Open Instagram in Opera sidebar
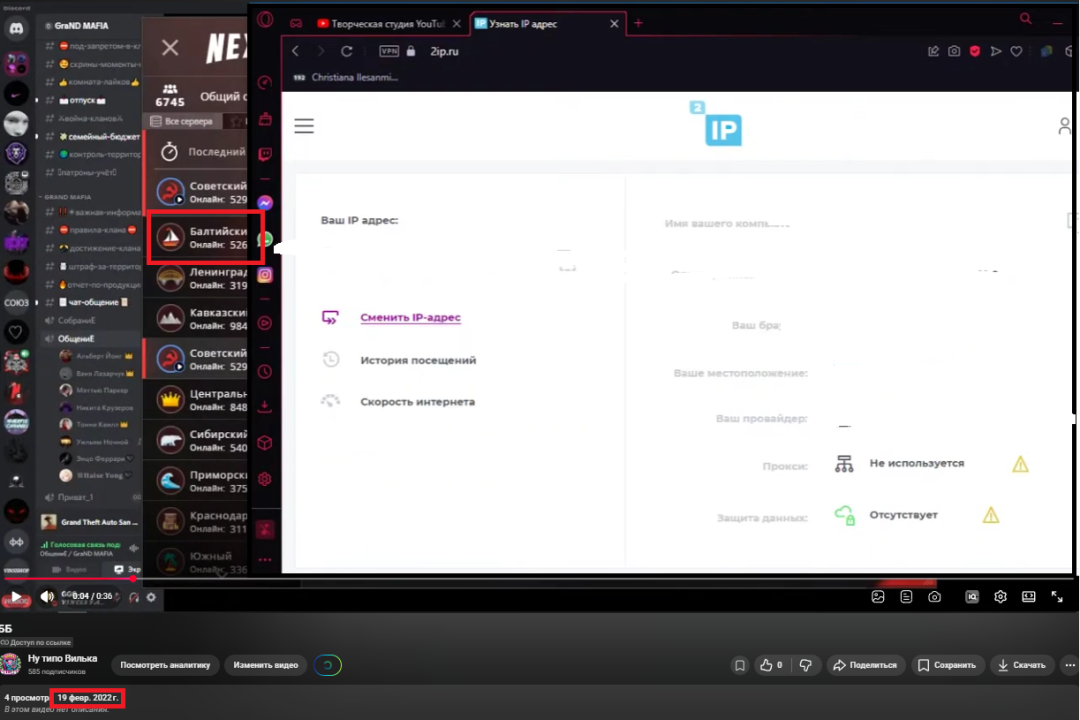Image resolution: width=1080 pixels, height=720 pixels. pyautogui.click(x=265, y=275)
